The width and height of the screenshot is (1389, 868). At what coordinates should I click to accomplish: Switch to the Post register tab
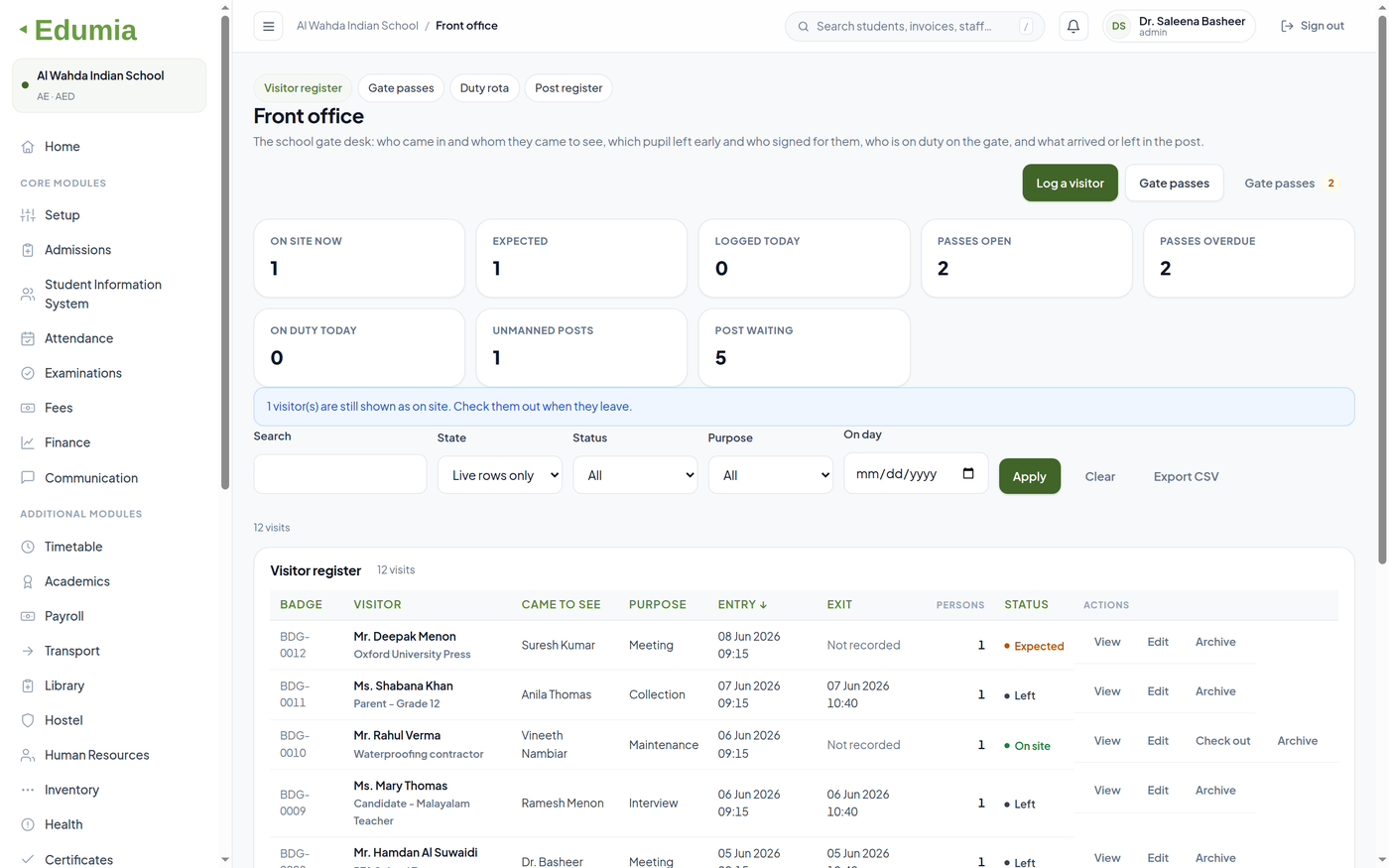pos(568,88)
